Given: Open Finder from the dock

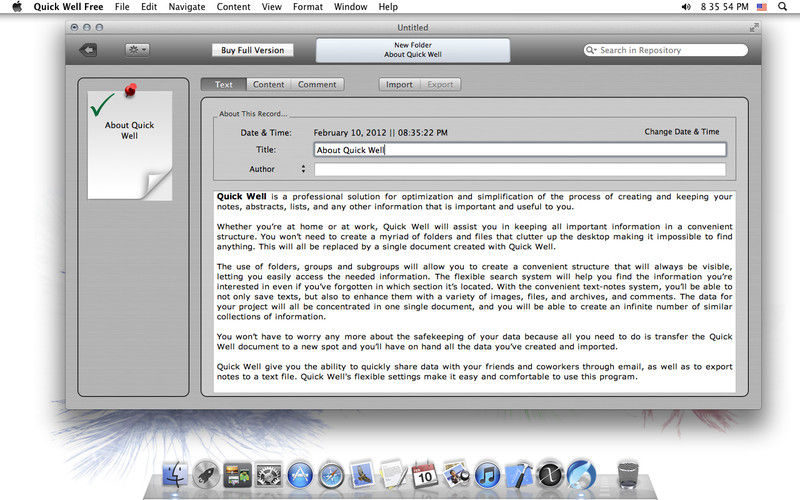Looking at the screenshot, I should [175, 475].
